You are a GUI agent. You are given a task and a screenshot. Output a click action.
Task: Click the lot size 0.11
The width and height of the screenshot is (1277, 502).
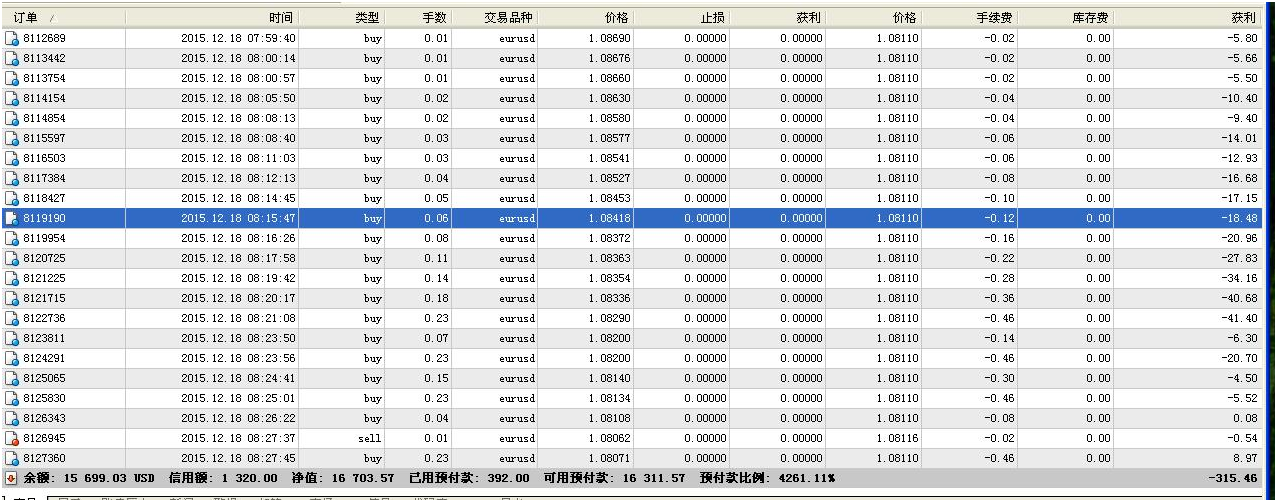tap(436, 258)
